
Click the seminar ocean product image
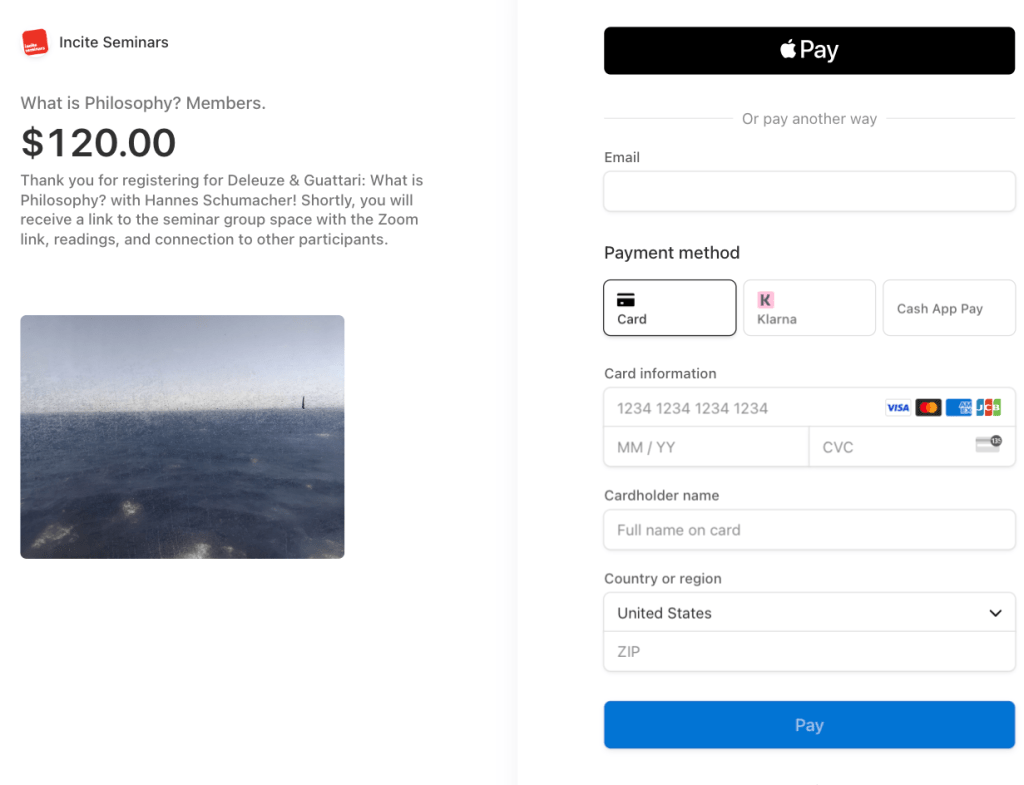tap(182, 437)
